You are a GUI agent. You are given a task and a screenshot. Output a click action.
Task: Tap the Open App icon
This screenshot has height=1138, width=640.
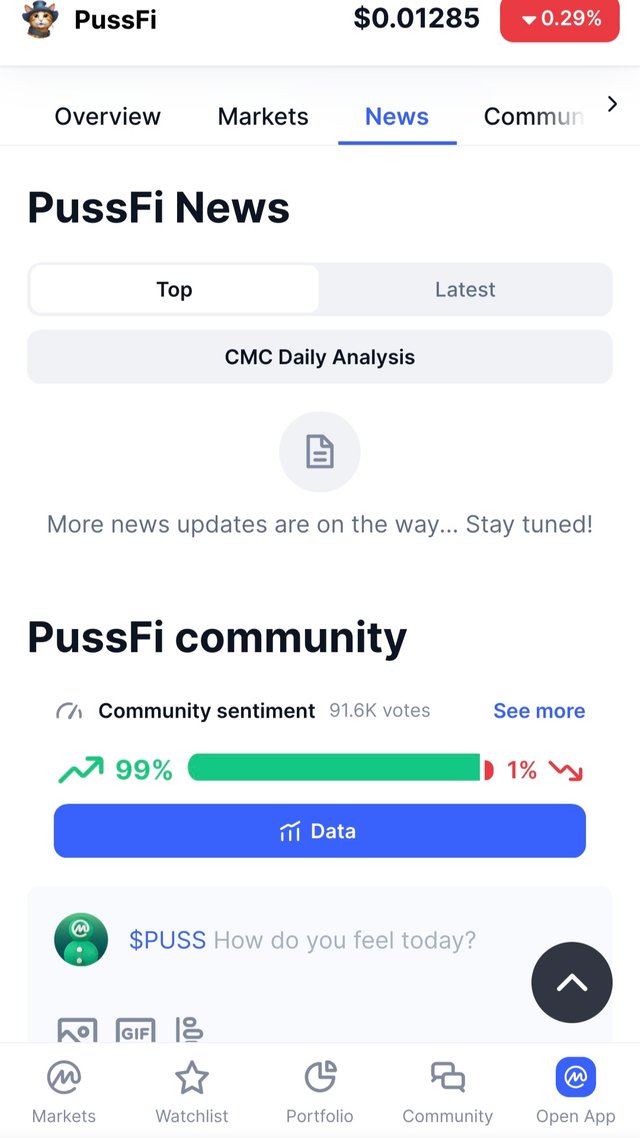point(575,1077)
